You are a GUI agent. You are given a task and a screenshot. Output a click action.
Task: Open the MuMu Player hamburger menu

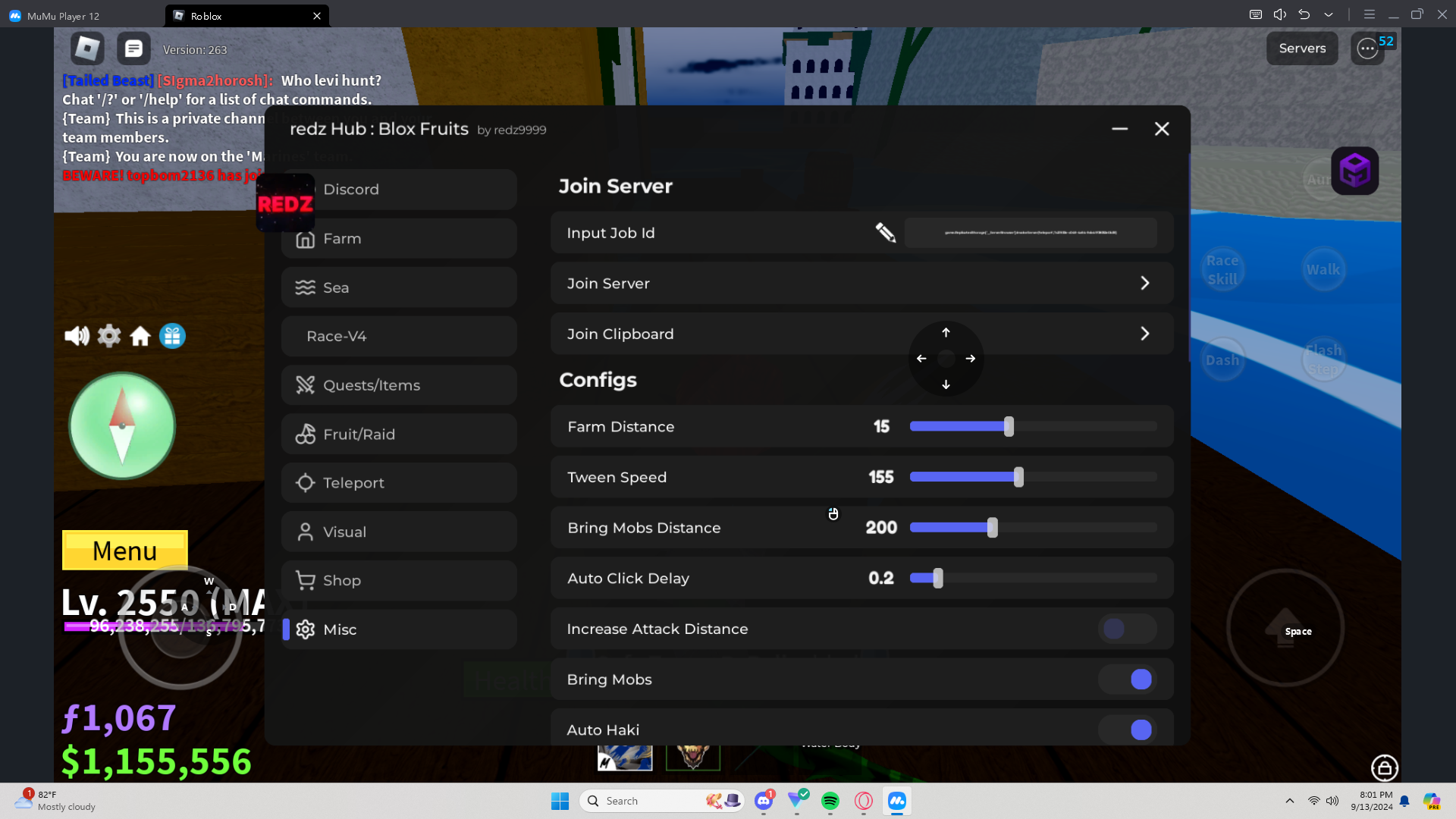click(x=1370, y=14)
